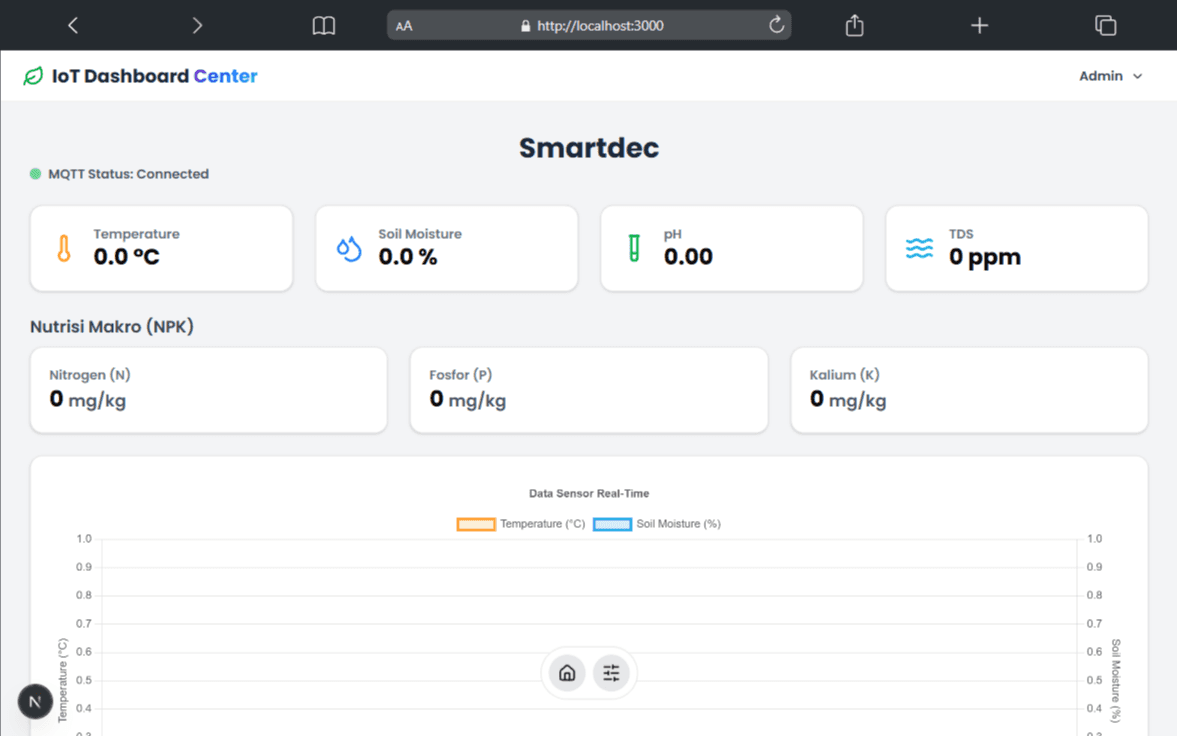Reload the page from address bar
Image resolution: width=1177 pixels, height=736 pixels.
[776, 26]
